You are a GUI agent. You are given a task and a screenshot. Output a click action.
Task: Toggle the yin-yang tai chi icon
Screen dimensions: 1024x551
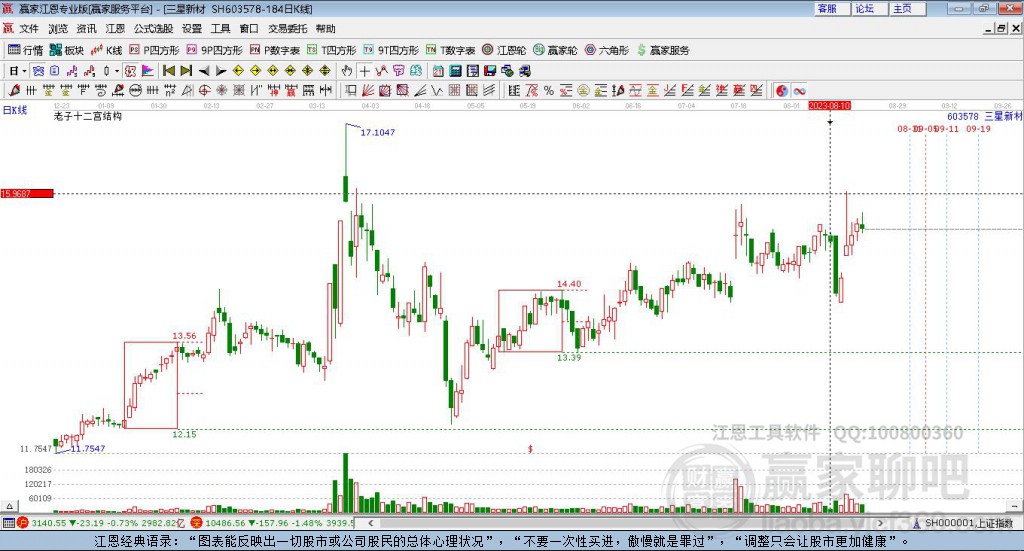pyautogui.click(x=782, y=91)
